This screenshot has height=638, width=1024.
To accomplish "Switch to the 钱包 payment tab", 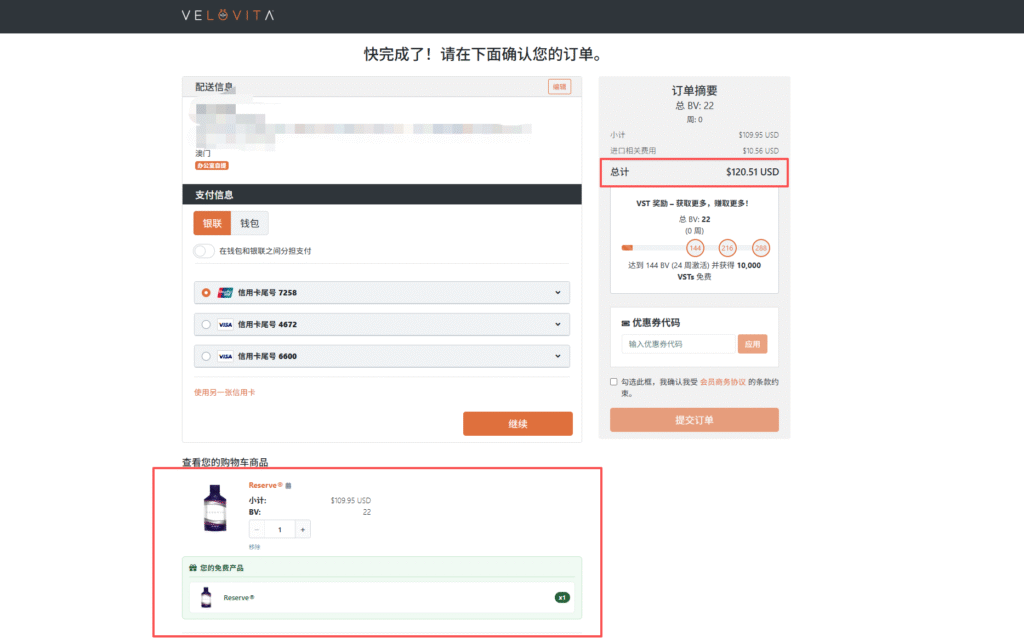I will point(249,223).
